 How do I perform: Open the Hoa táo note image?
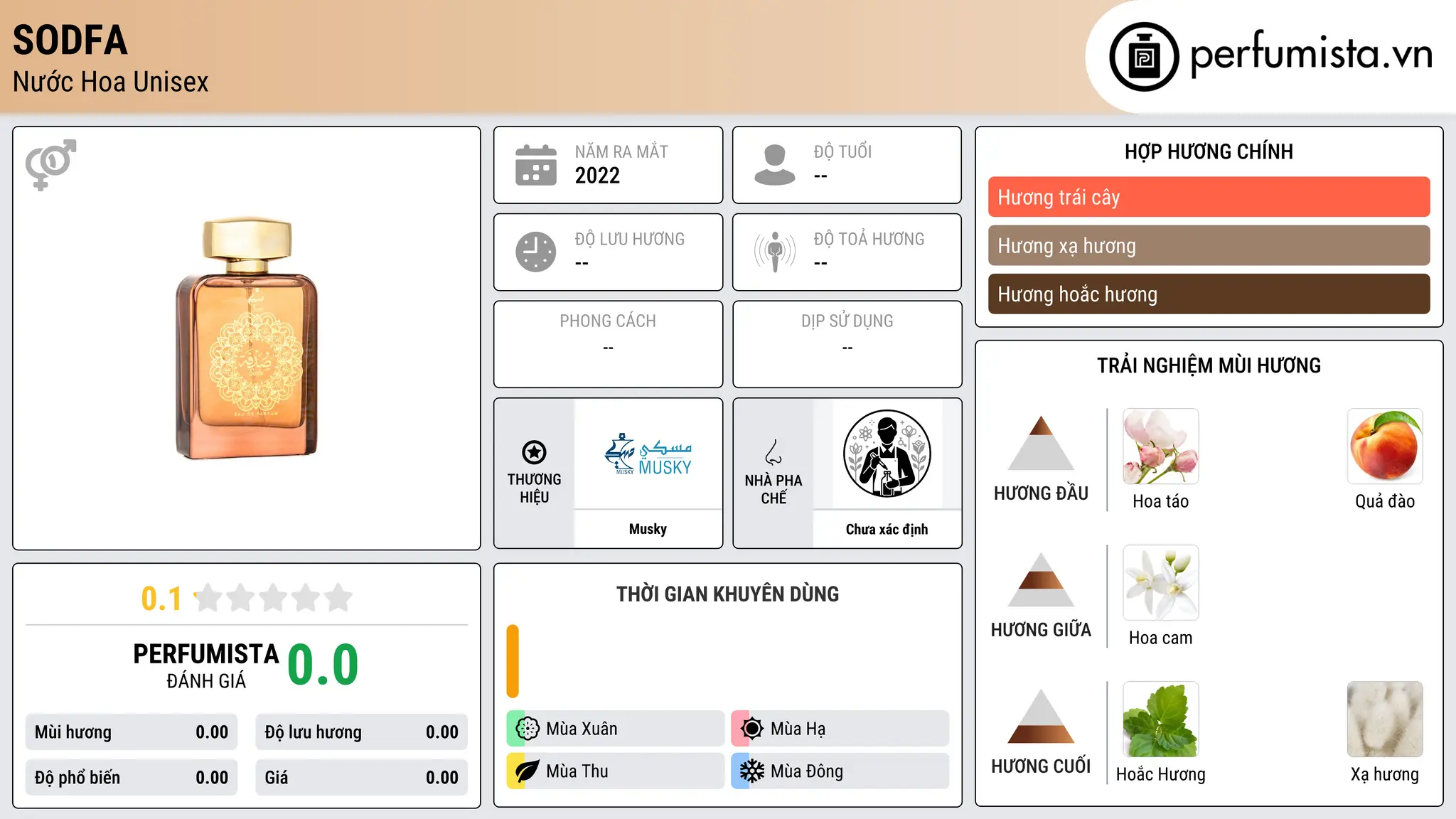point(1161,446)
